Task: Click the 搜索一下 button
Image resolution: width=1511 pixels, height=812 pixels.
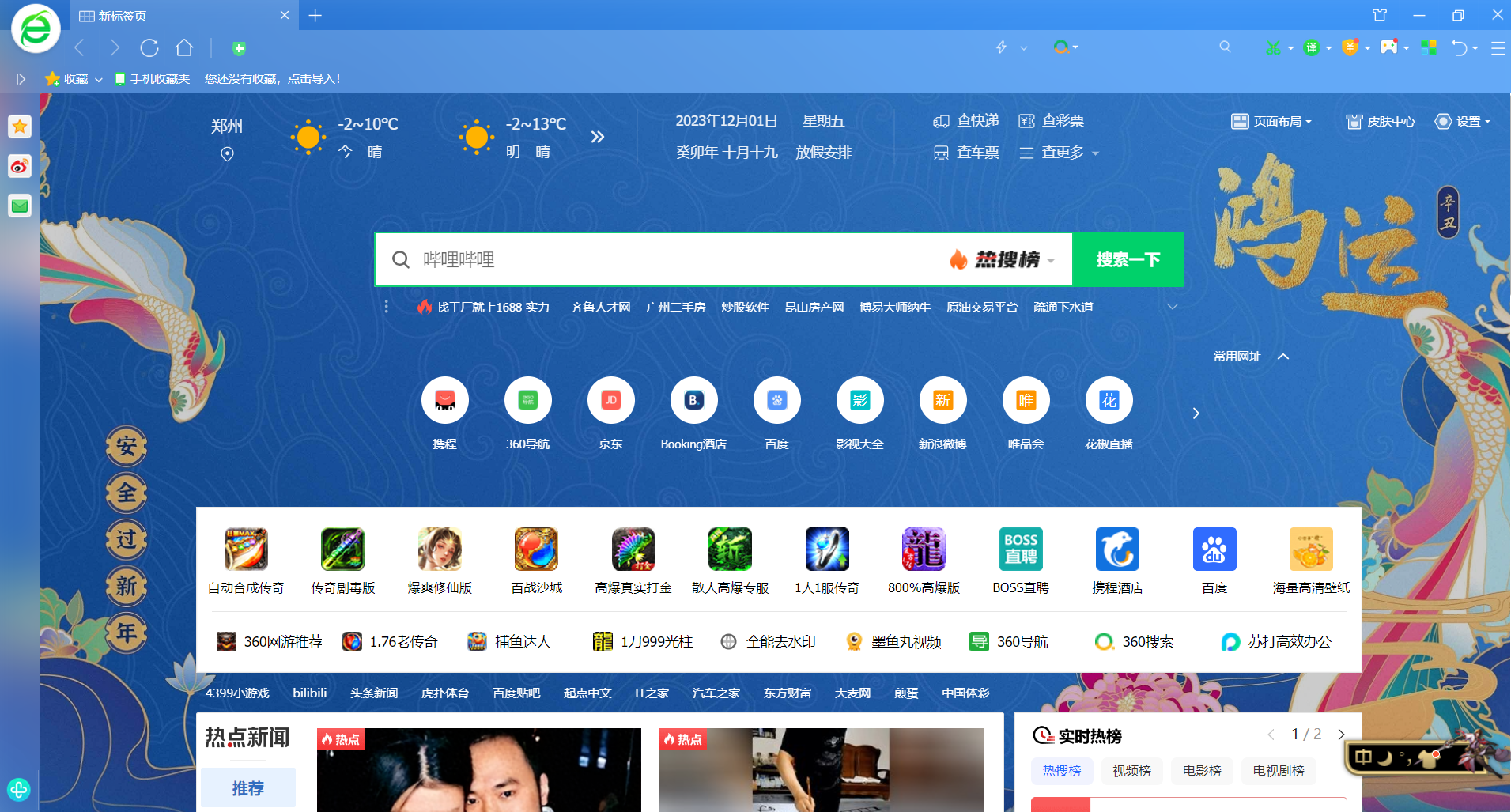Action: [1128, 259]
